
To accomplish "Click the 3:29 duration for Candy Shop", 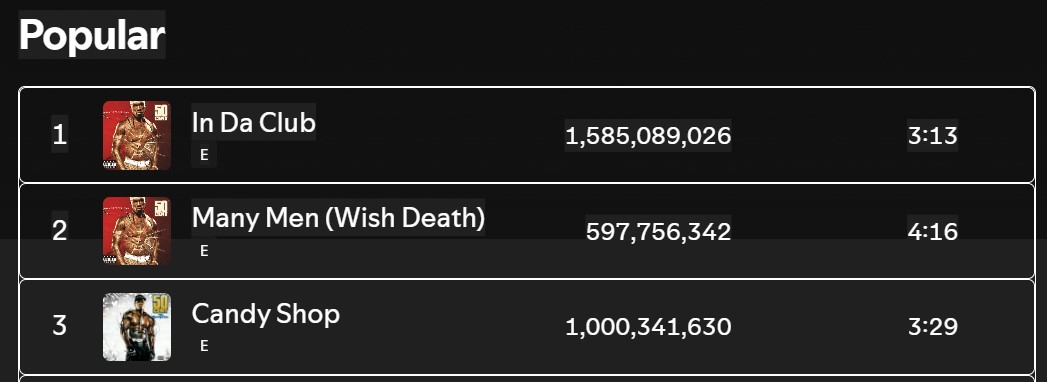I will pyautogui.click(x=933, y=327).
